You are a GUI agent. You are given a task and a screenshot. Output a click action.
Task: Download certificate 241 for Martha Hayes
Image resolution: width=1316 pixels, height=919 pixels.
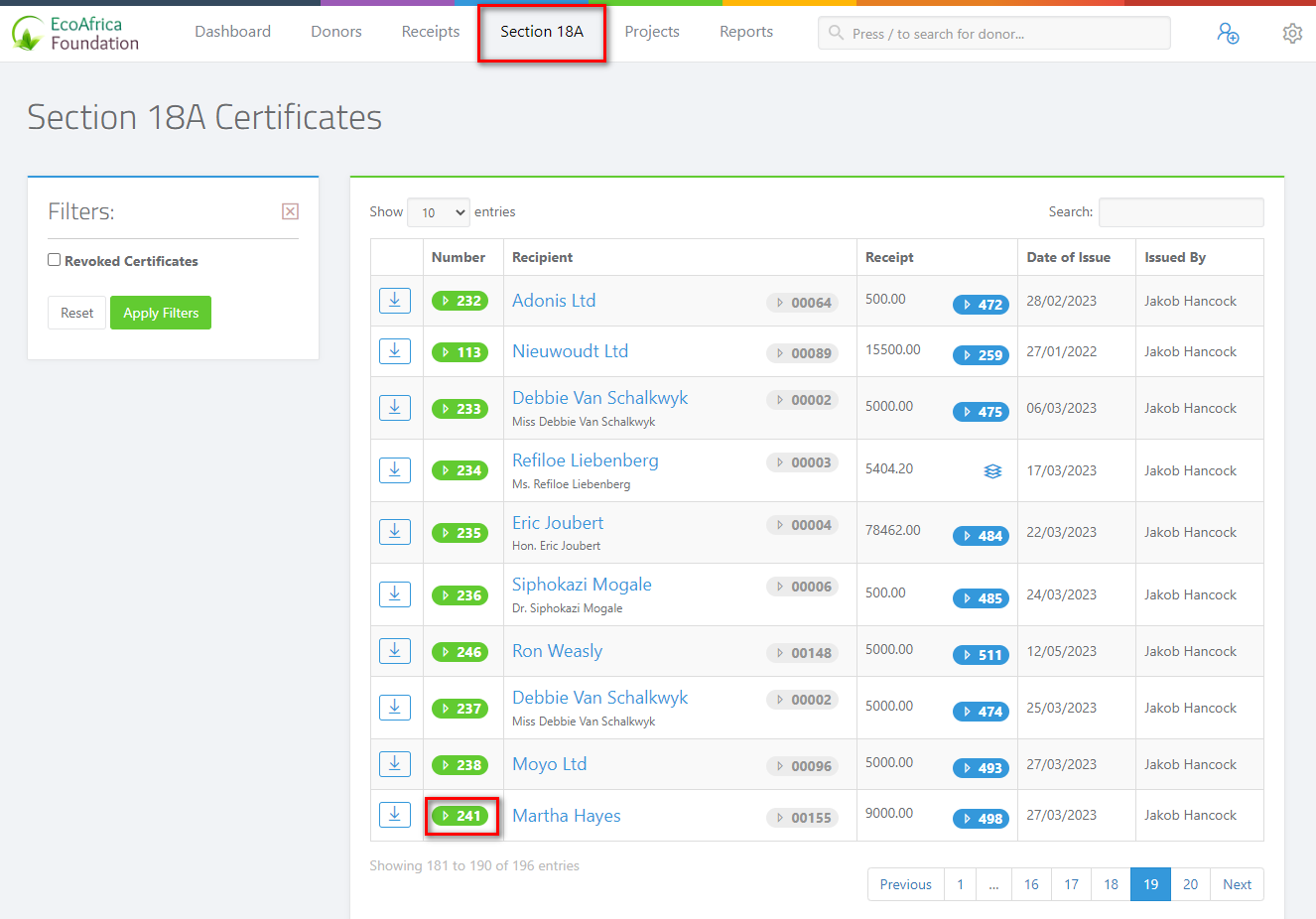[x=395, y=814]
